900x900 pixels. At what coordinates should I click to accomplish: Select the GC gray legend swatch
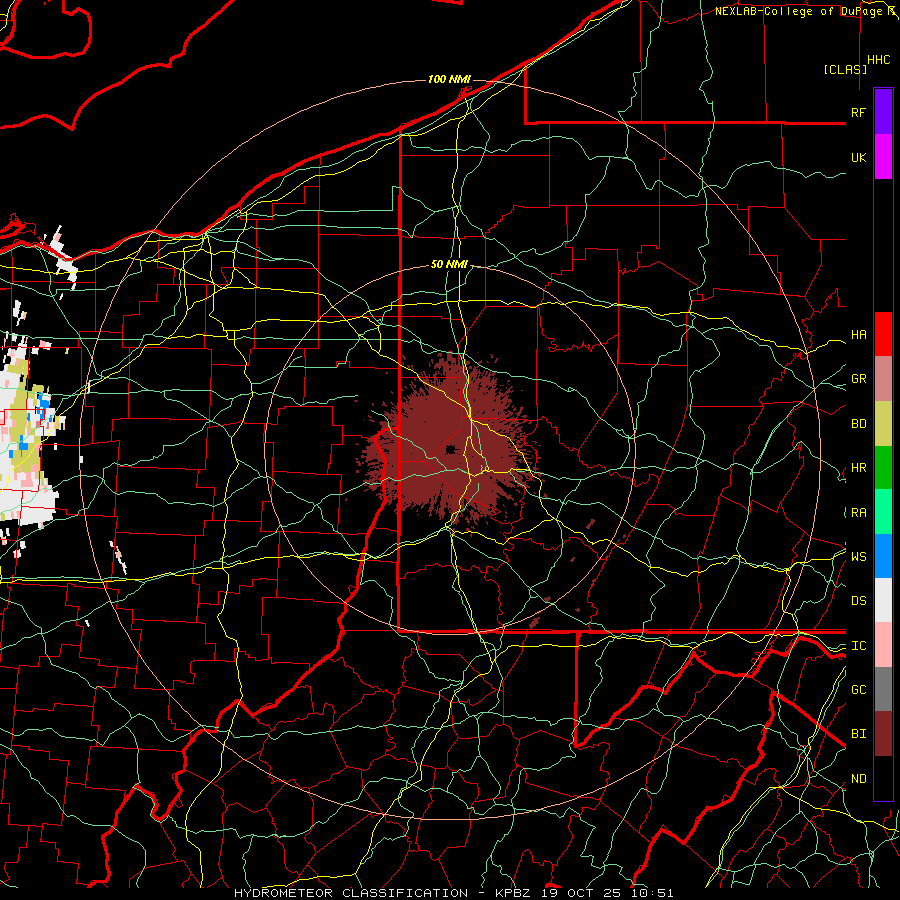pyautogui.click(x=883, y=689)
